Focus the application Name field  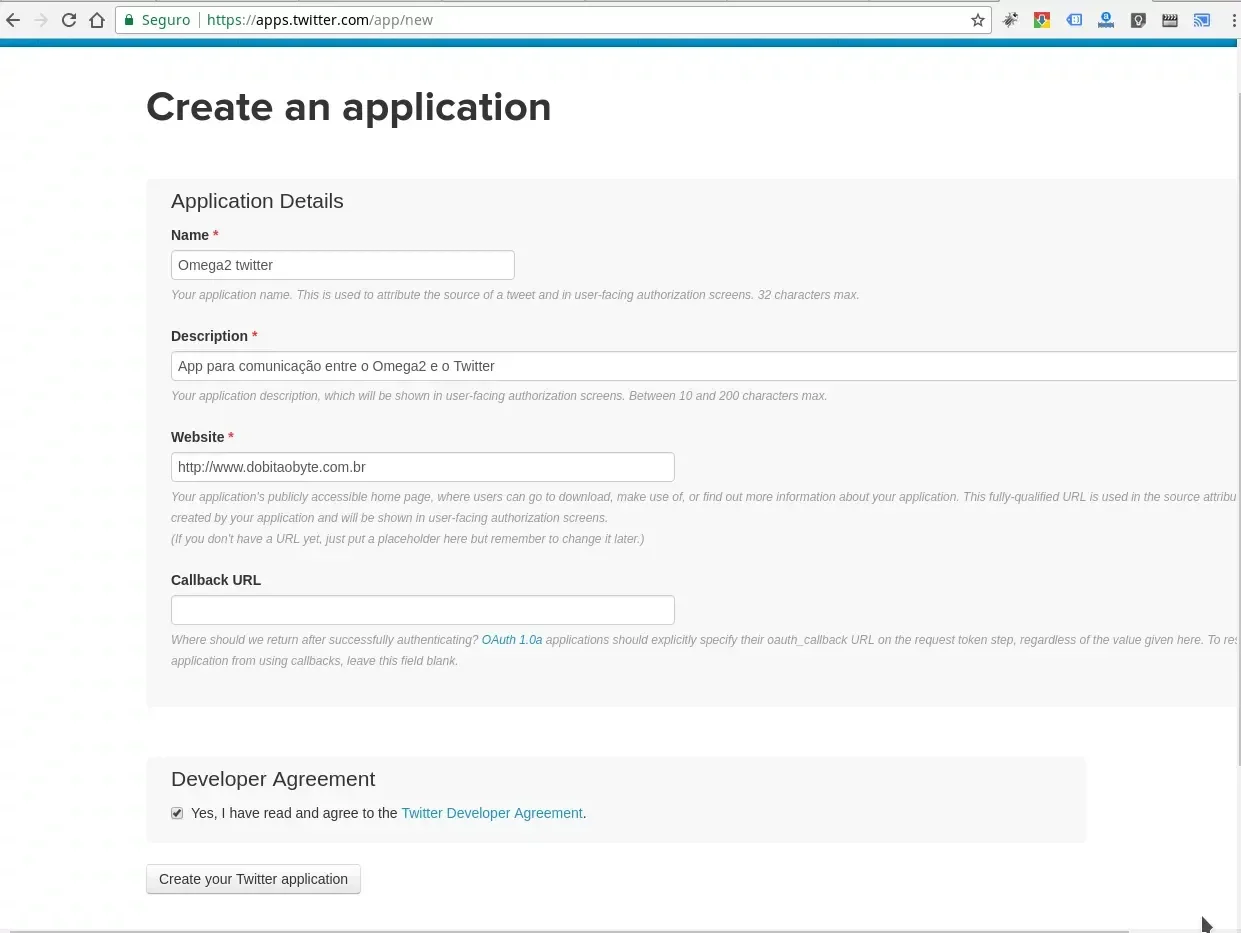pos(343,265)
